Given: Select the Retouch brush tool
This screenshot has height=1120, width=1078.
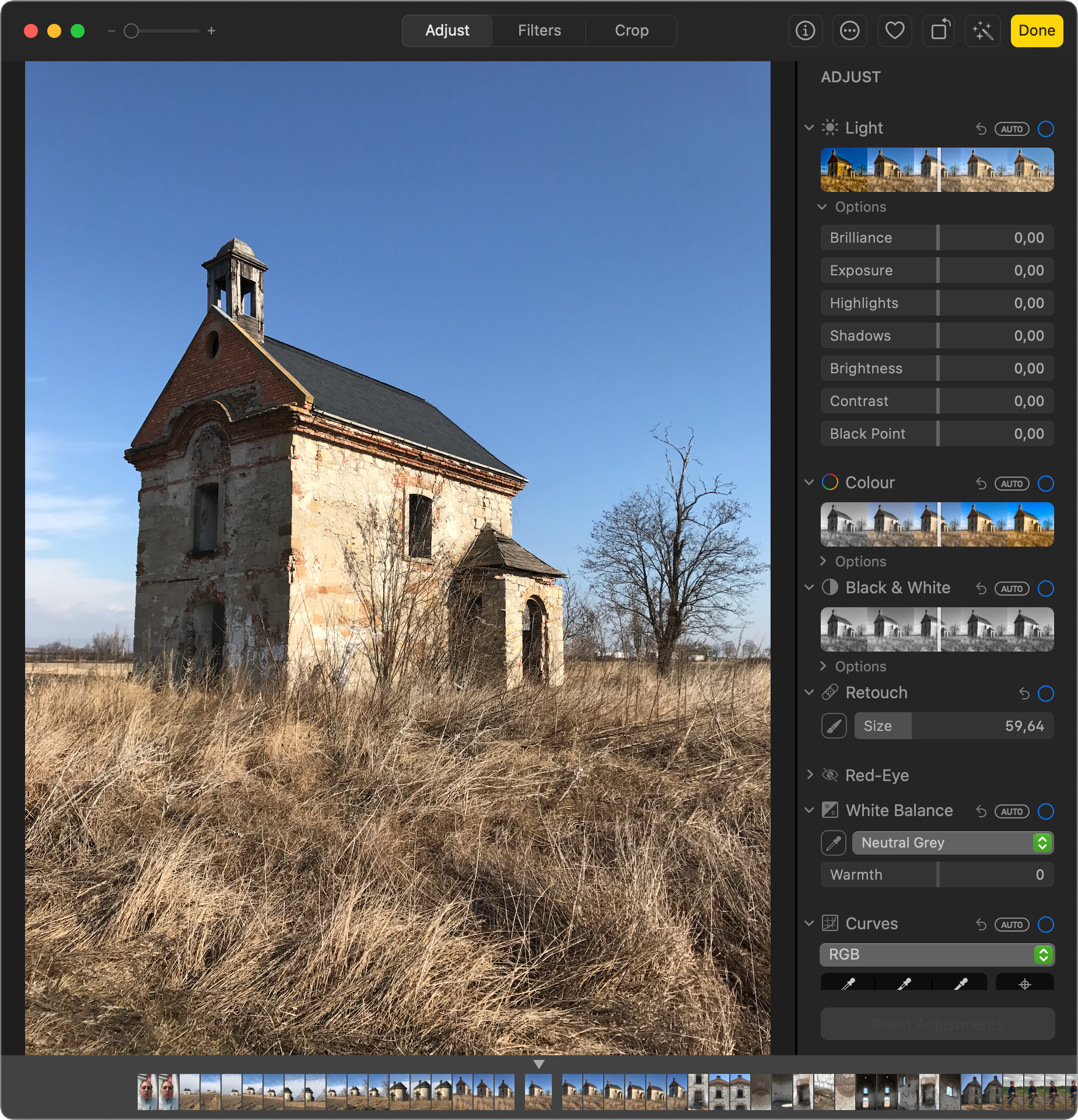Looking at the screenshot, I should pos(834,726).
